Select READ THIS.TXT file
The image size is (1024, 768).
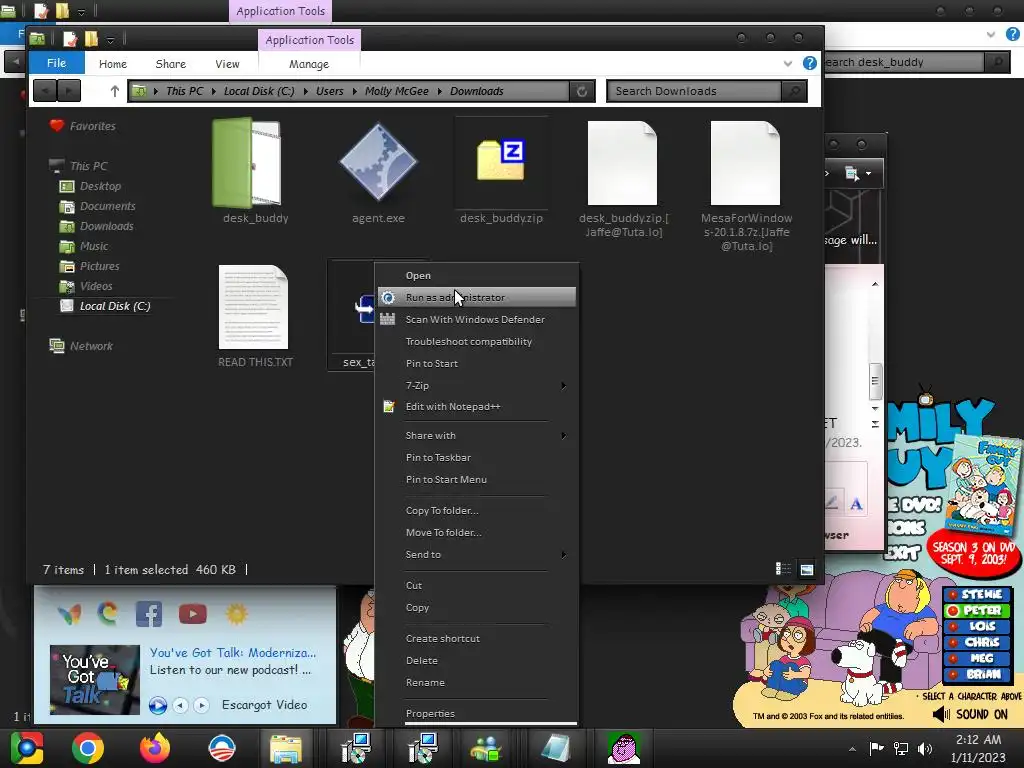click(253, 307)
